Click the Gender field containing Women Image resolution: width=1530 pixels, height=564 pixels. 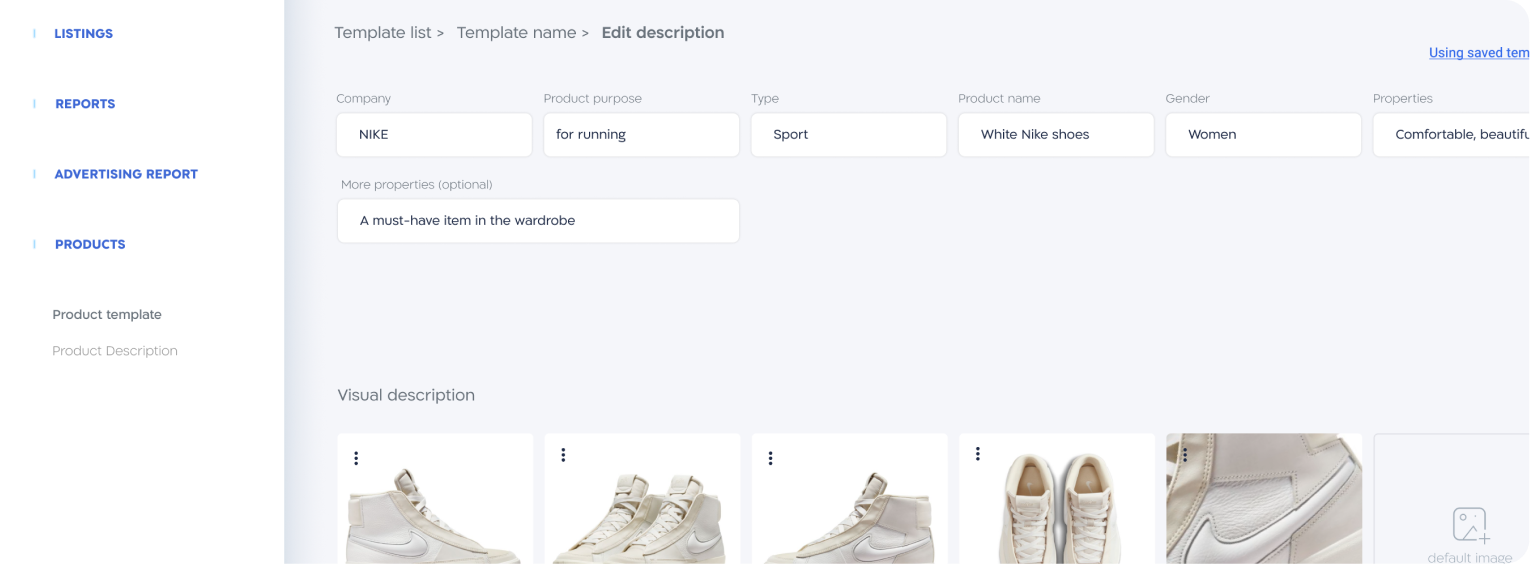(1264, 134)
